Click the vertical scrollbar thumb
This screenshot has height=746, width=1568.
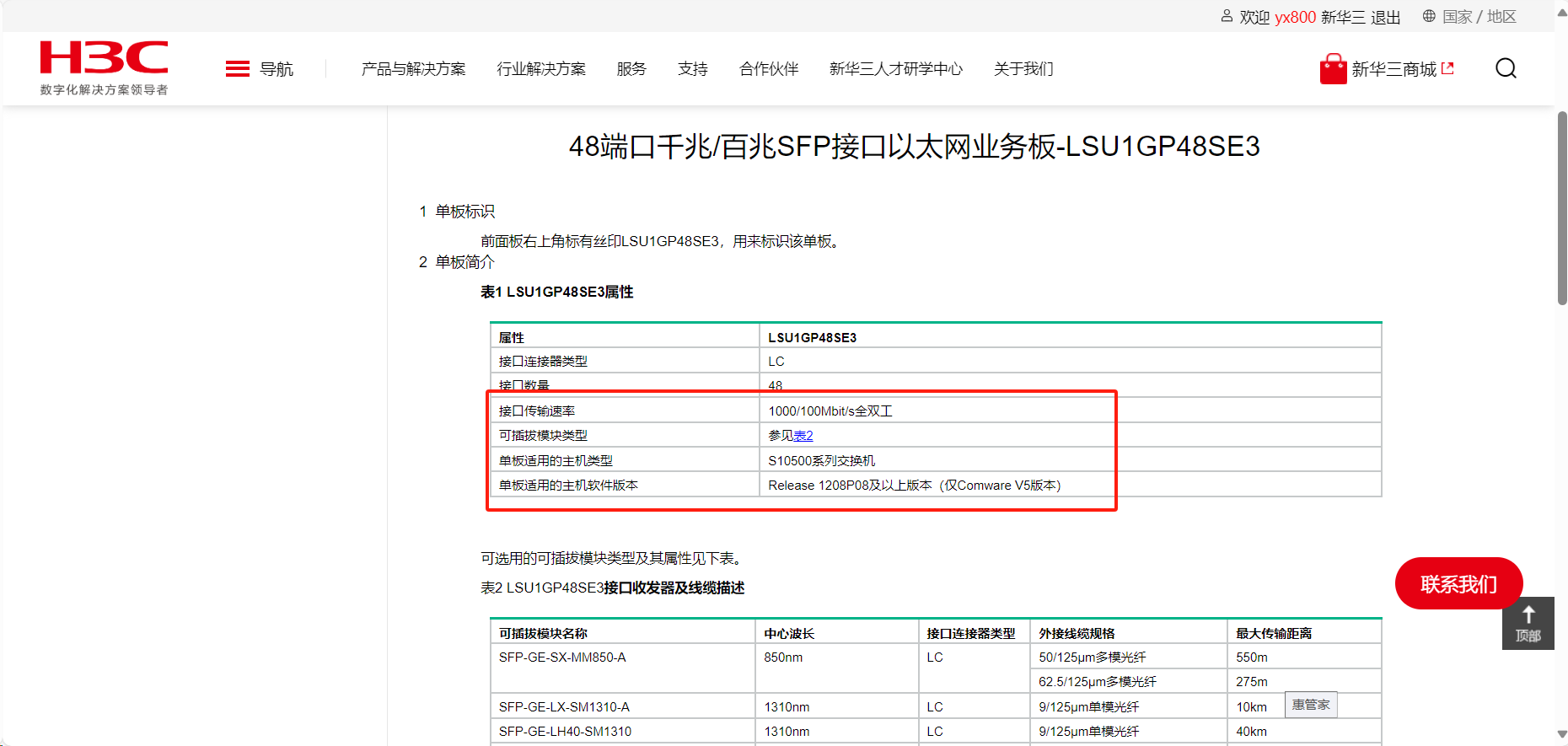click(x=1562, y=207)
